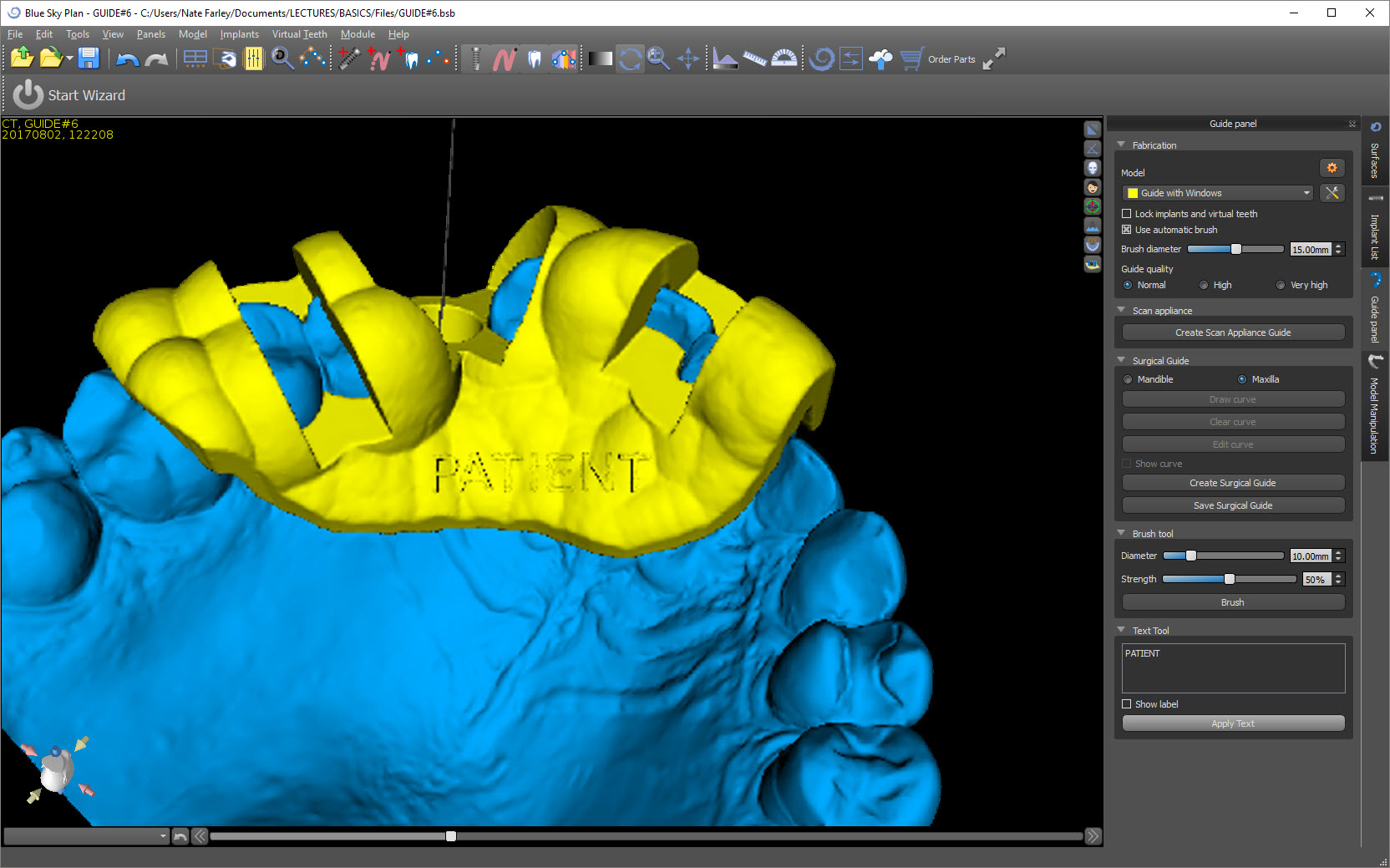
Task: Switch to the Implant List side tab
Action: (1375, 227)
